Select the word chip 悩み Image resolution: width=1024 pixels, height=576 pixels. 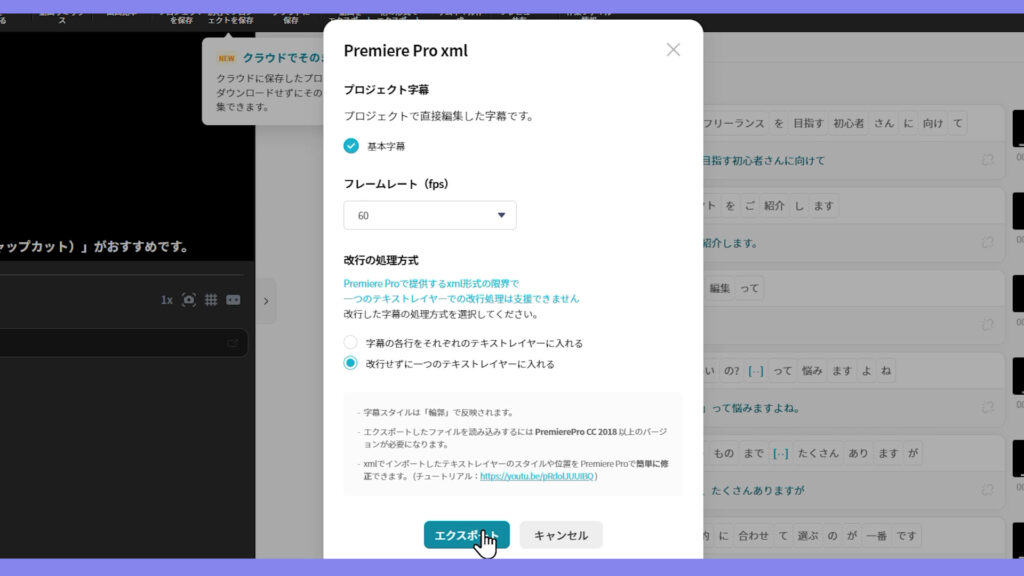(812, 371)
